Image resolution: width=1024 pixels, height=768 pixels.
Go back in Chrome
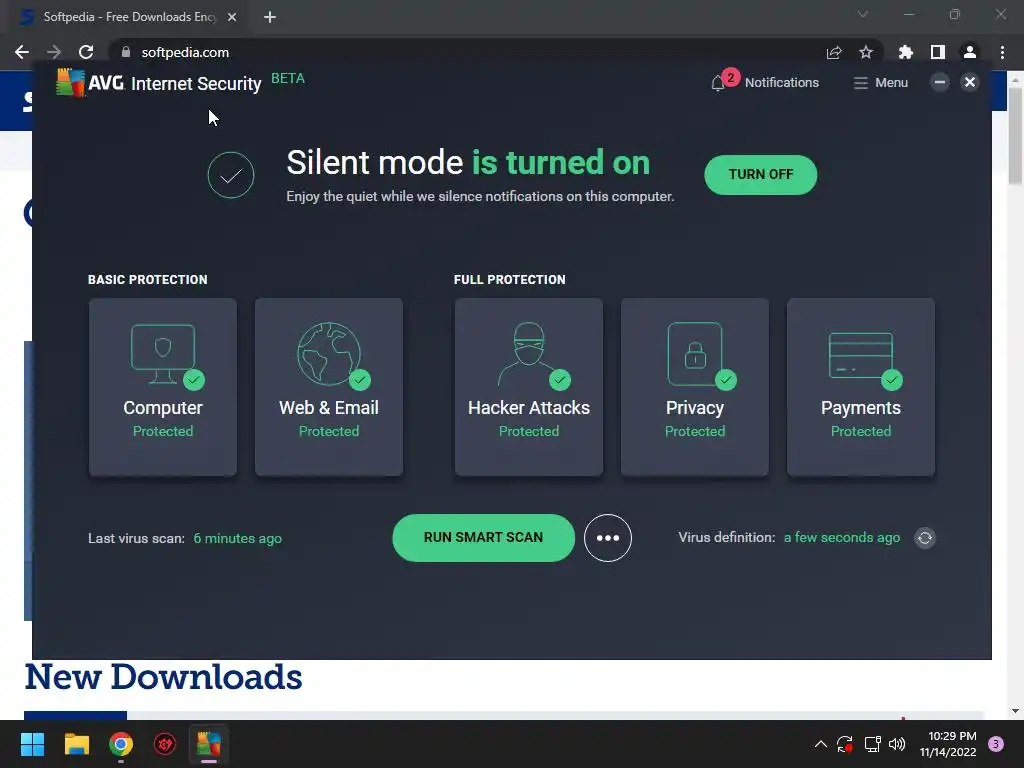coord(22,52)
